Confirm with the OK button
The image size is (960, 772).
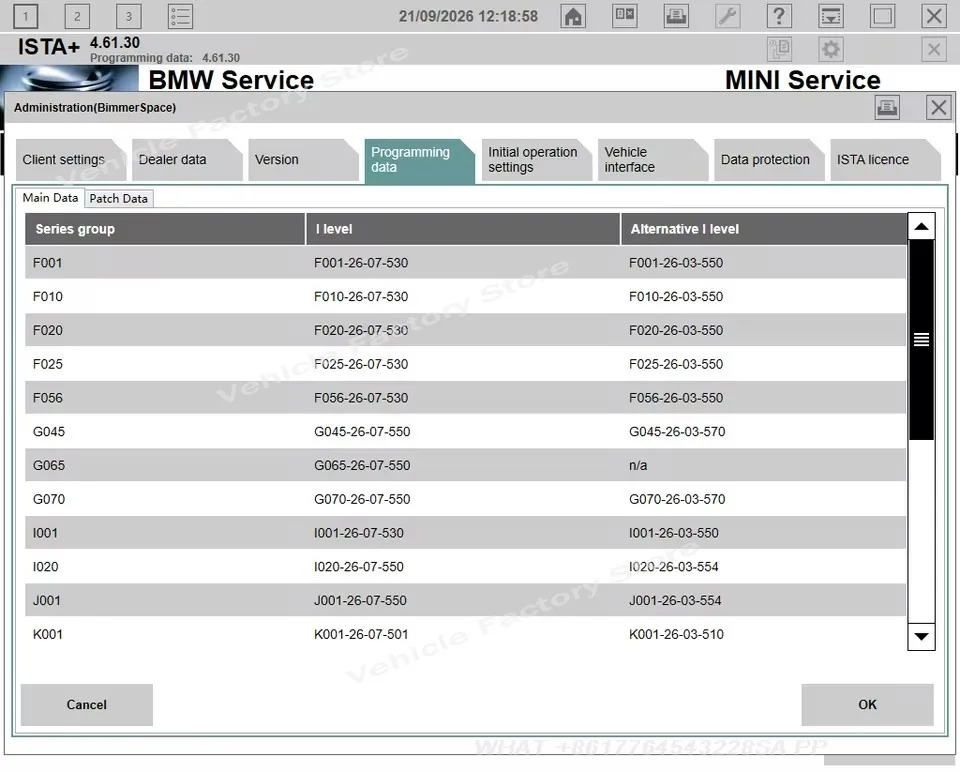pyautogui.click(x=867, y=705)
